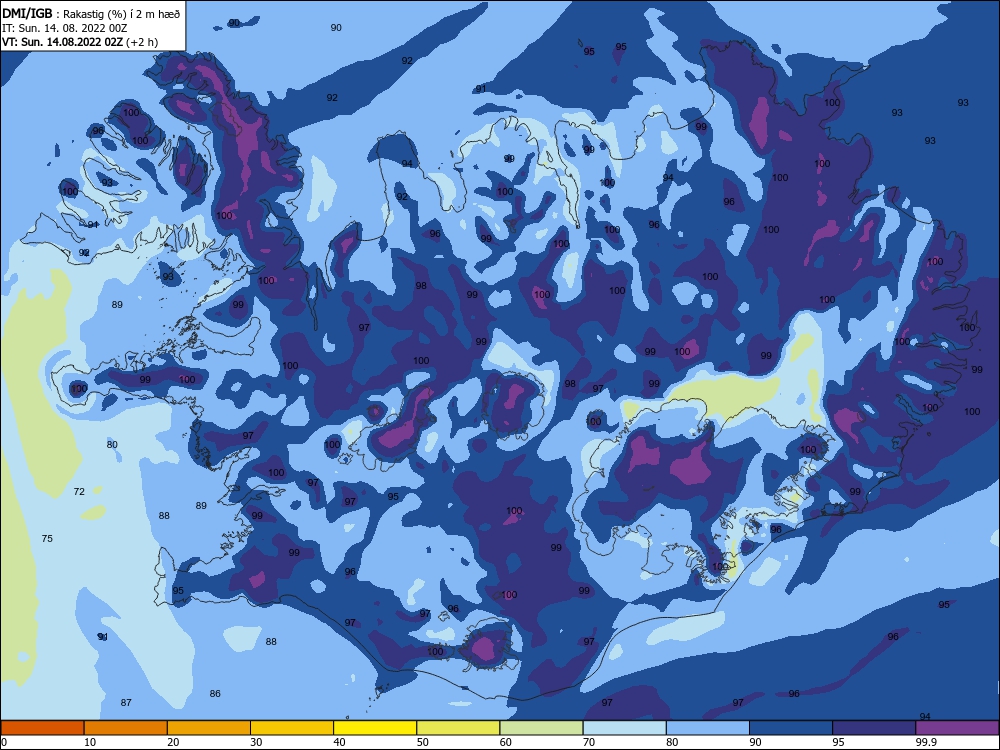
Task: Select the 10–20 orange legend swatch
Action: (126, 728)
